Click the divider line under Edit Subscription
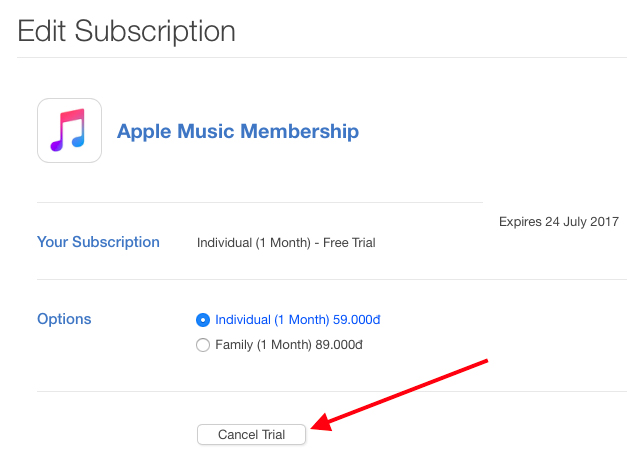627x456 pixels. click(x=320, y=57)
